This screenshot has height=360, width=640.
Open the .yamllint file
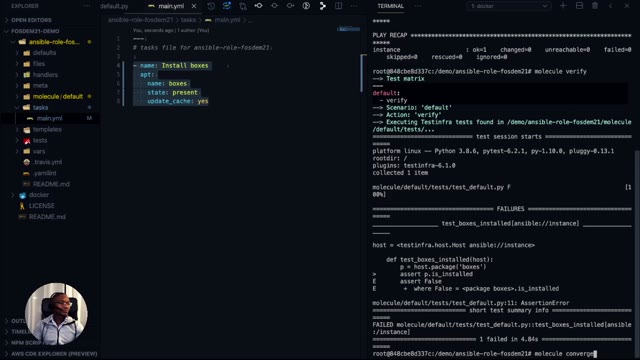click(45, 173)
